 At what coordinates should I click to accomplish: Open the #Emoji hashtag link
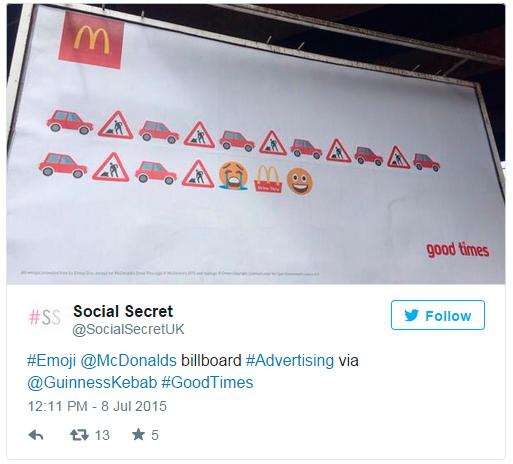[x=51, y=361]
